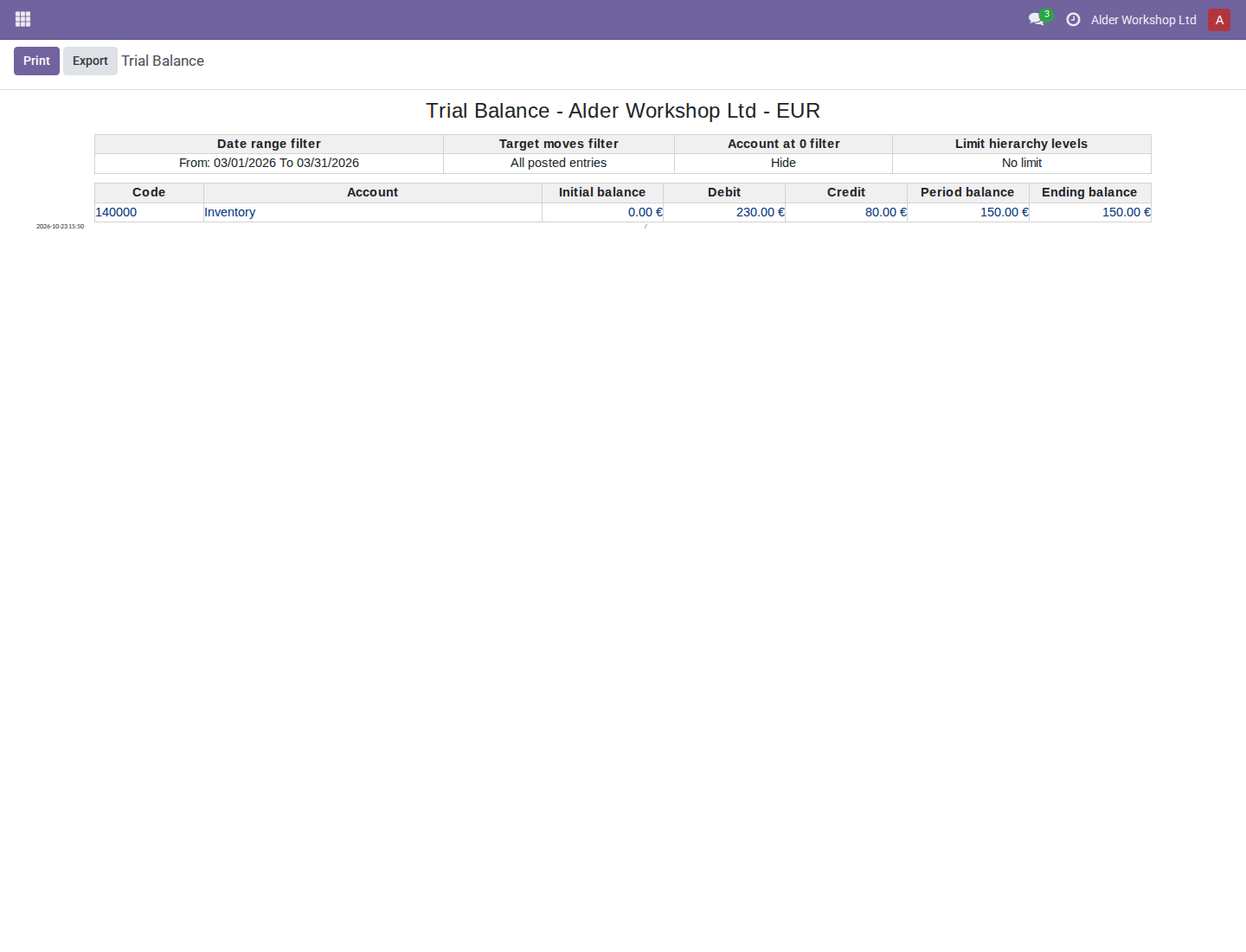Click the Period balance column header
Viewport: 1246px width, 952px height.
[x=967, y=192]
